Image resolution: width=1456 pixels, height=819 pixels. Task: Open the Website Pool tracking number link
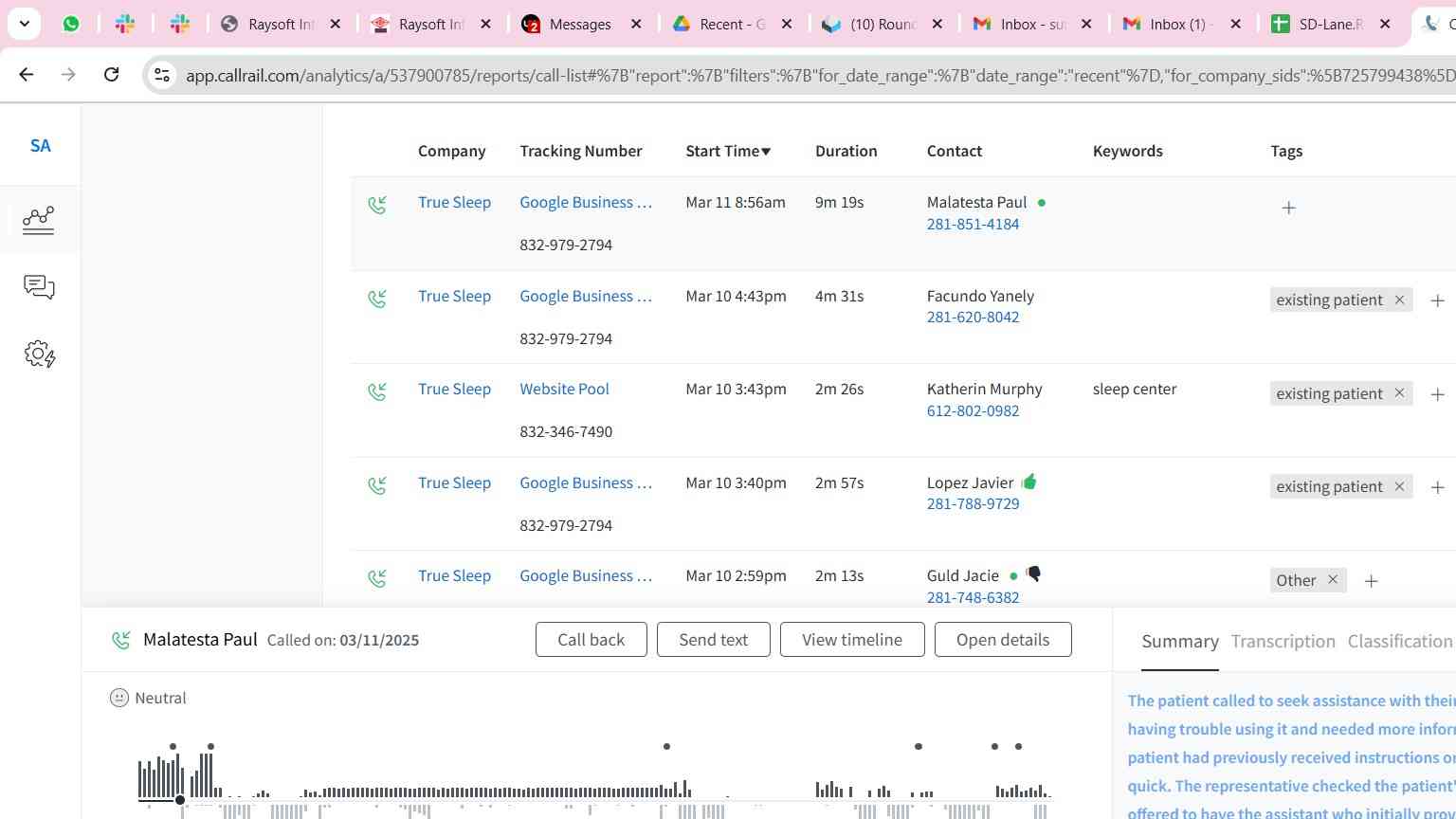click(x=564, y=389)
